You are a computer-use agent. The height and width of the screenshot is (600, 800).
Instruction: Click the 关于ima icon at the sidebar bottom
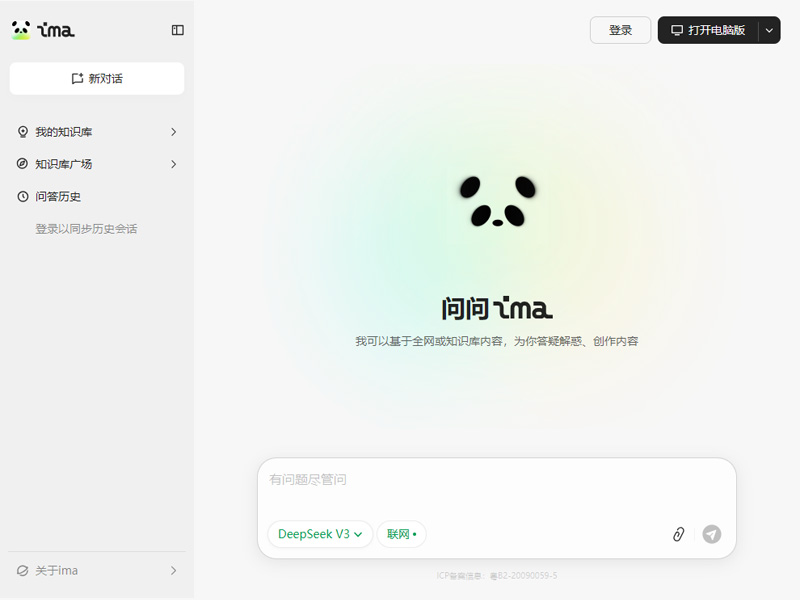click(x=22, y=570)
